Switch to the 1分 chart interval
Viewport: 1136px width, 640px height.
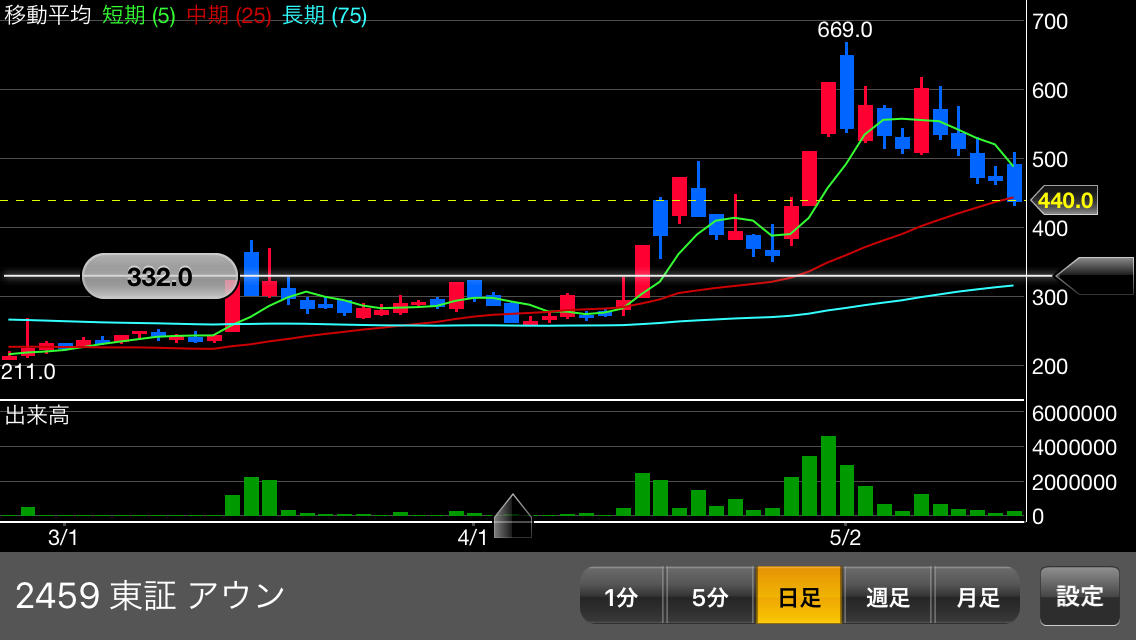click(621, 596)
